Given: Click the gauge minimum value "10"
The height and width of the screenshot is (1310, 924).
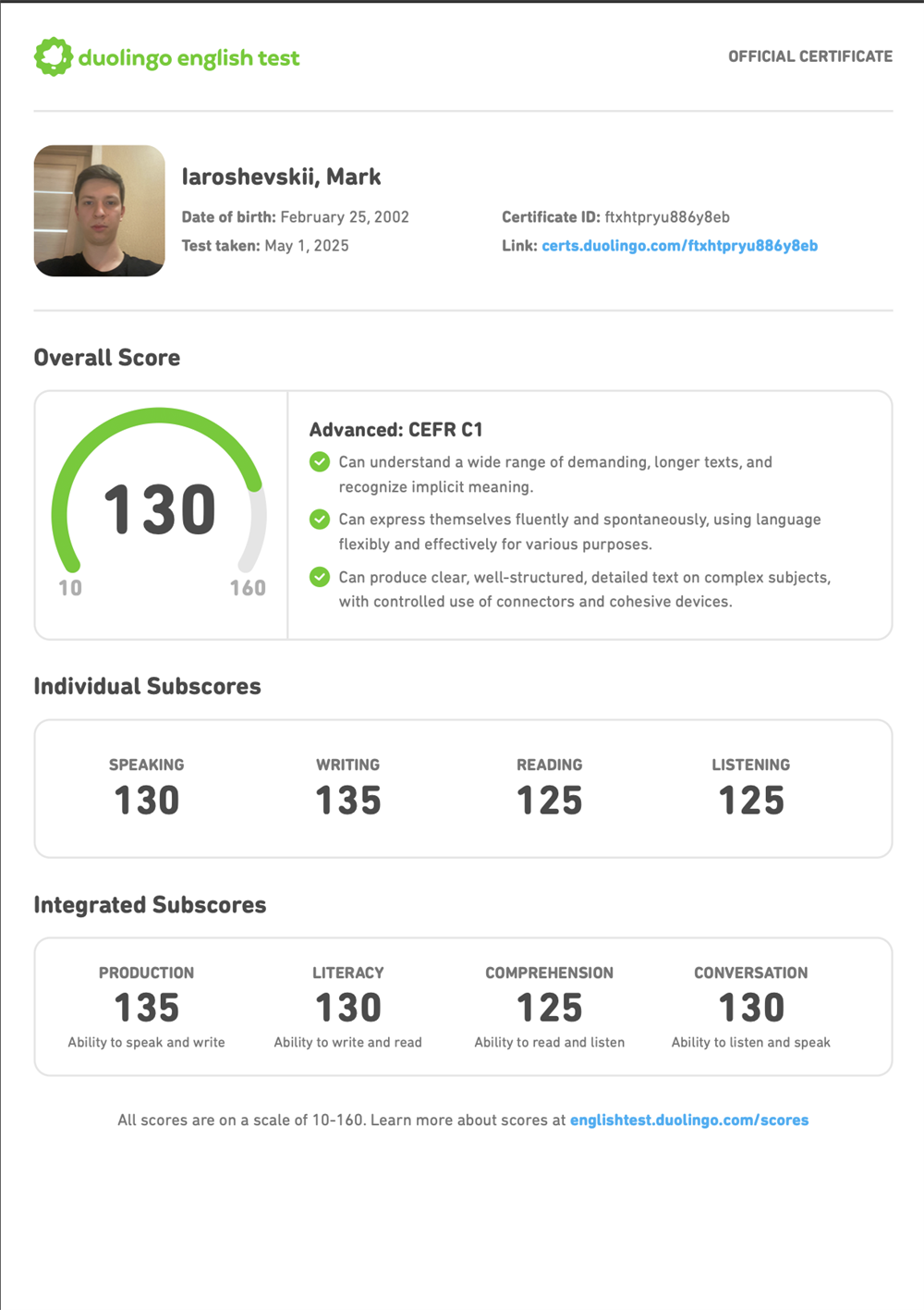Looking at the screenshot, I should point(70,588).
